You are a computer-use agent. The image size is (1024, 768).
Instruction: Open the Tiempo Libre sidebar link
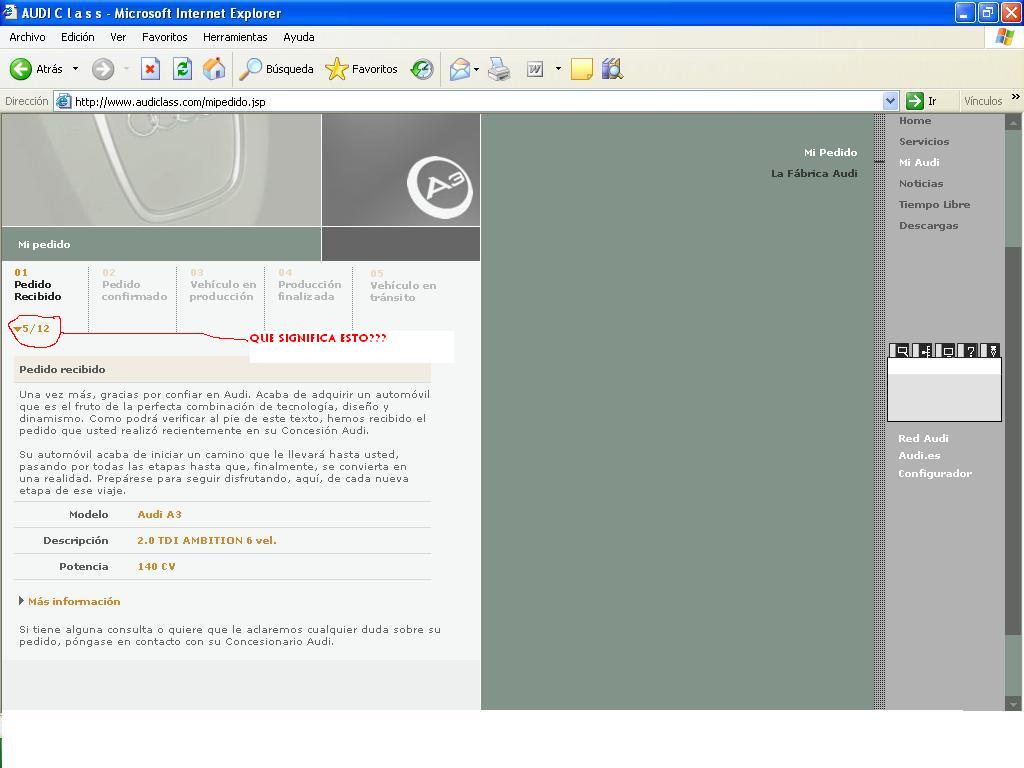935,204
